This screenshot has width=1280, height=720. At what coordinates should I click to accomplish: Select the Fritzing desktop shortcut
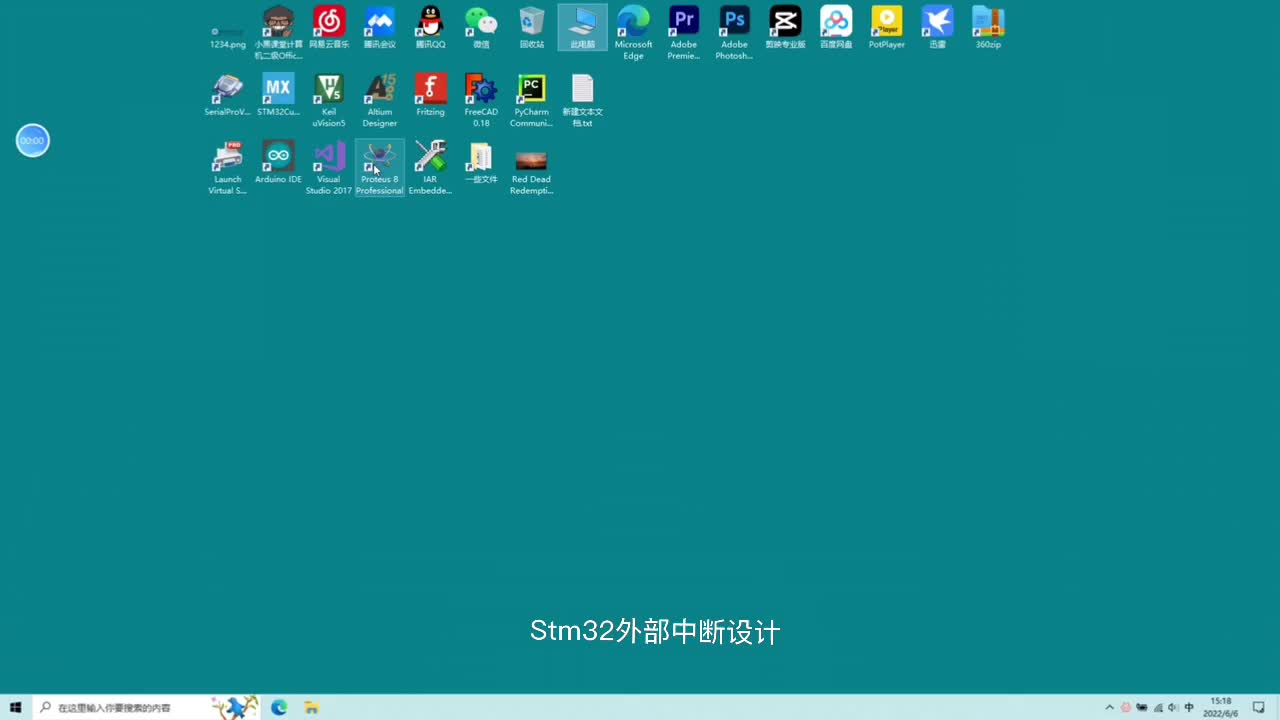430,95
